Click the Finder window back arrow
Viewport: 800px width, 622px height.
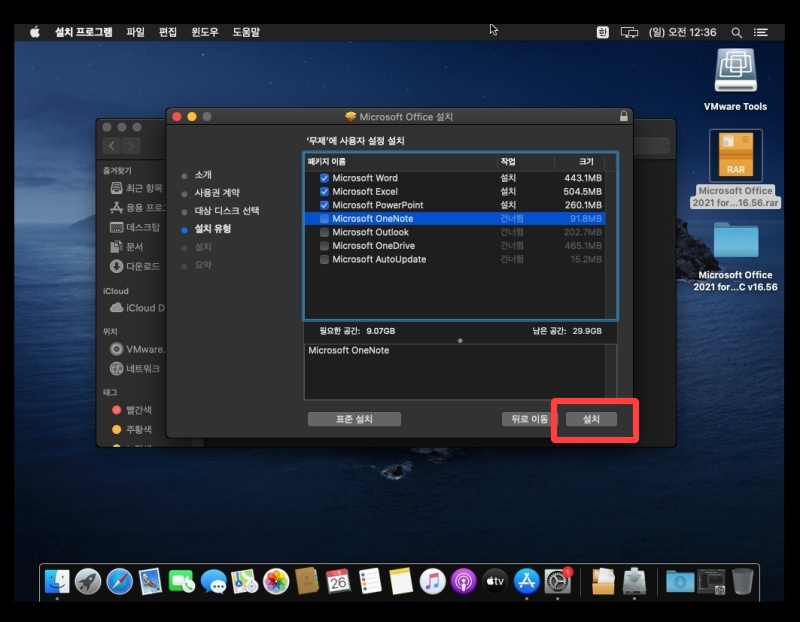tap(112, 146)
